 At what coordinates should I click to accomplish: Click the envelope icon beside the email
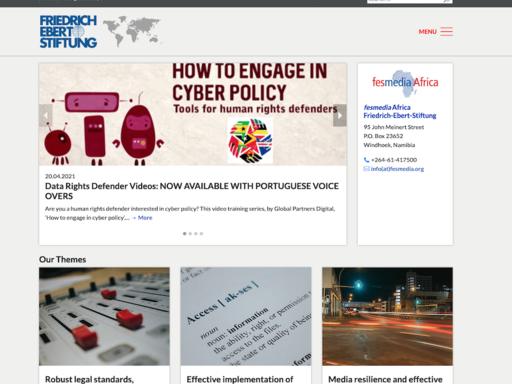coord(366,169)
